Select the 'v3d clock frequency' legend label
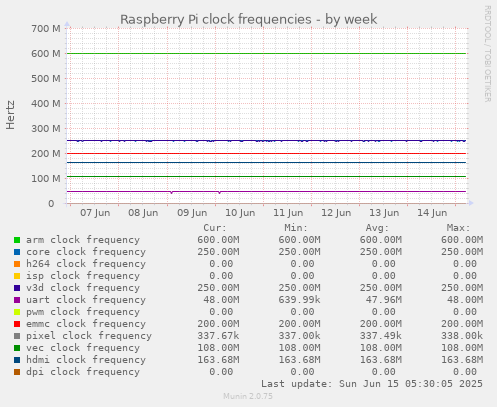 tap(83, 288)
